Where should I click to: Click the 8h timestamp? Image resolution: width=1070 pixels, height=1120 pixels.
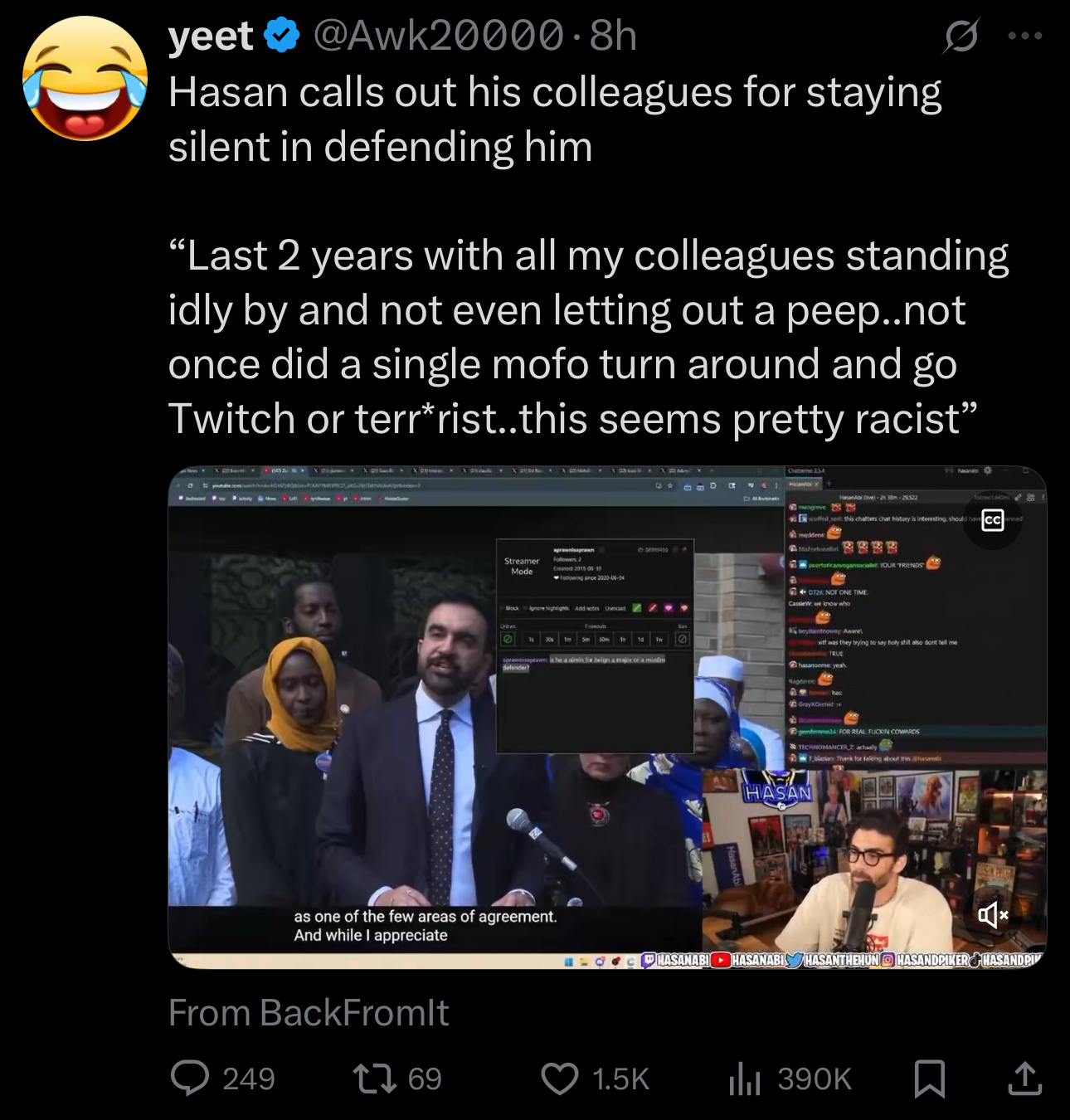[613, 36]
